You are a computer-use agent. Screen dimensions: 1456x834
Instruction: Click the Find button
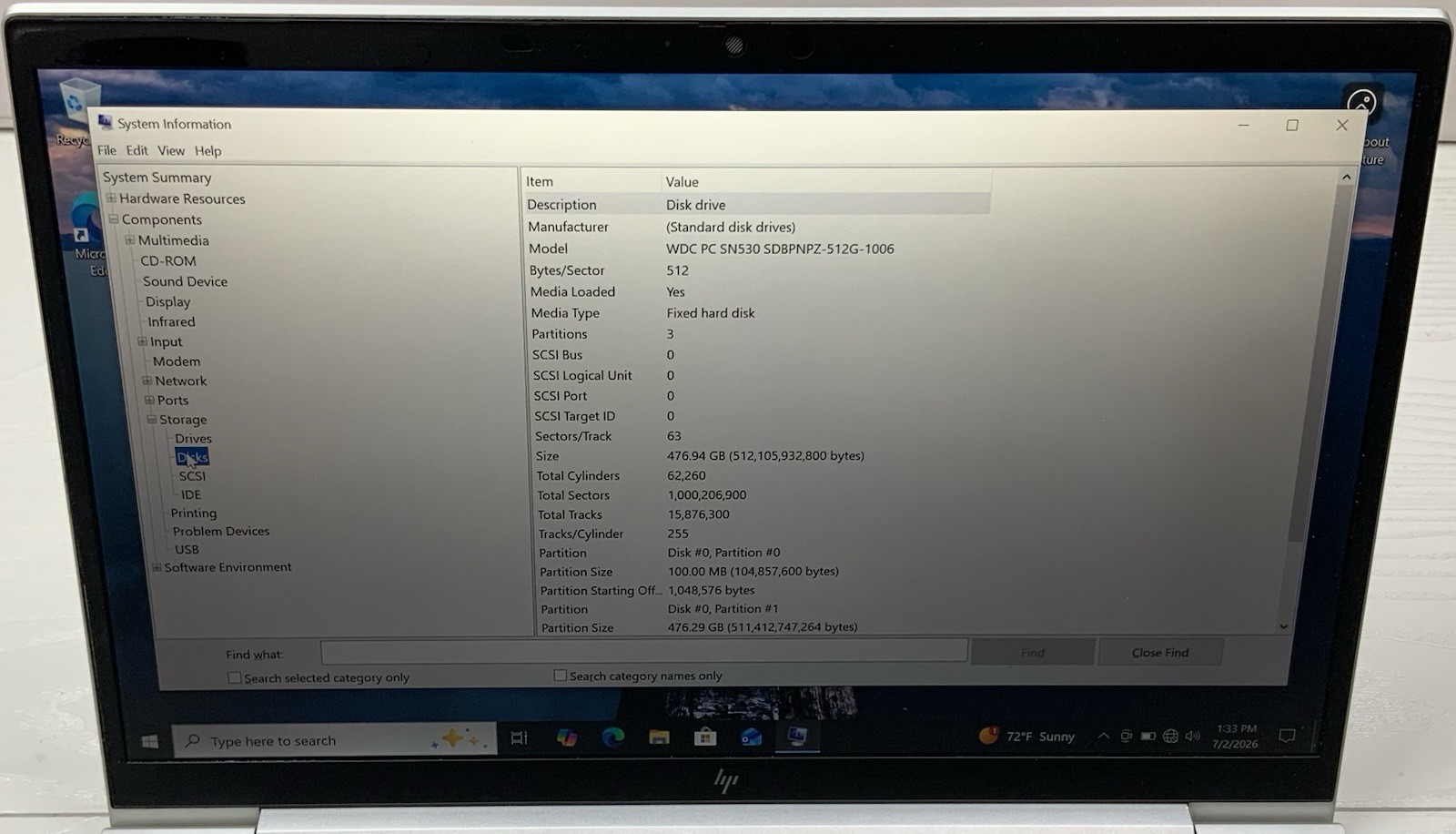click(x=1033, y=653)
